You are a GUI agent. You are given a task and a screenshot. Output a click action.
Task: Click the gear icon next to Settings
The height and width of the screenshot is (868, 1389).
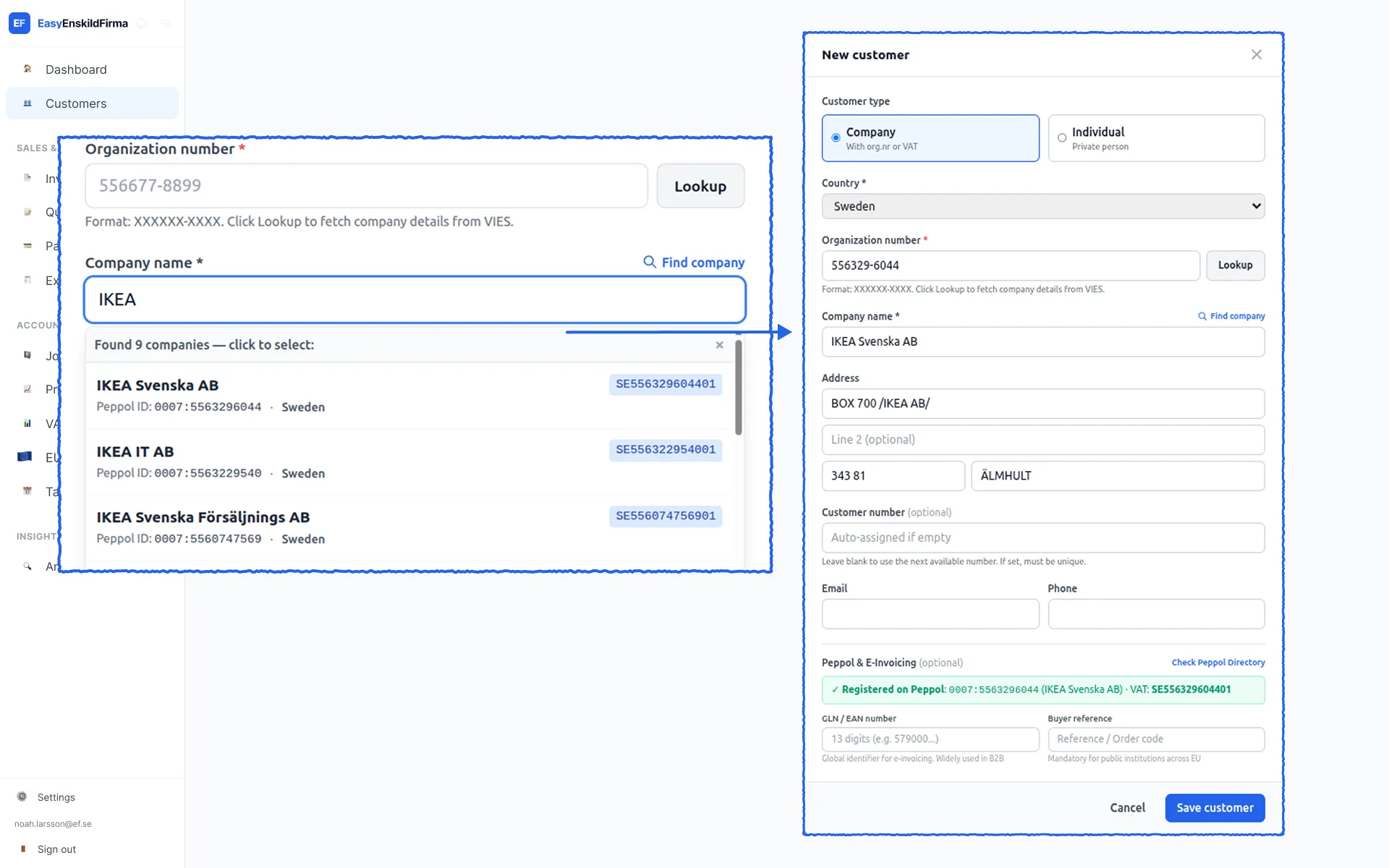(x=22, y=796)
